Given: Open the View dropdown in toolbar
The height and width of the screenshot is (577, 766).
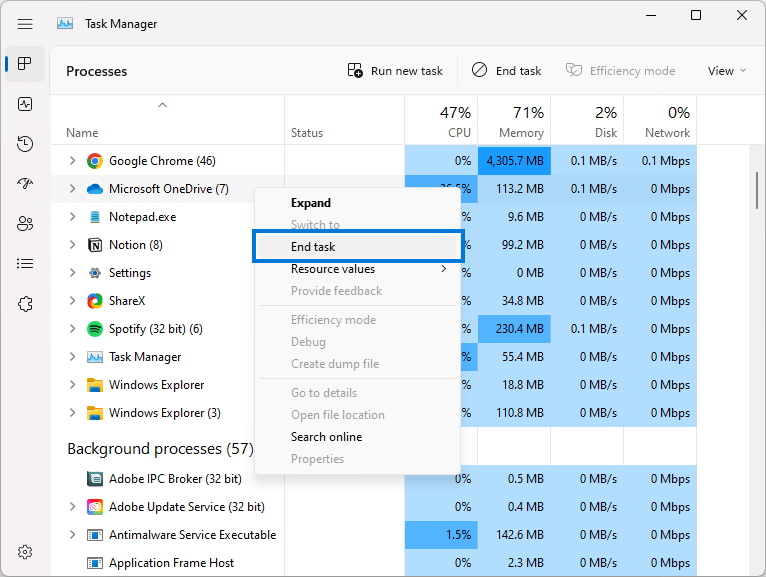Looking at the screenshot, I should 726,71.
